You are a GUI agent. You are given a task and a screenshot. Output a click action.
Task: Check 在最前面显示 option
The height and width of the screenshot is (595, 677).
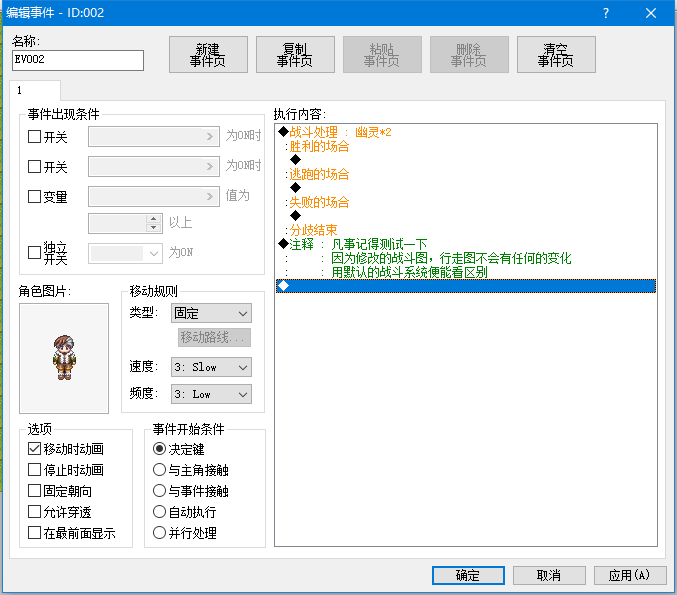34,533
